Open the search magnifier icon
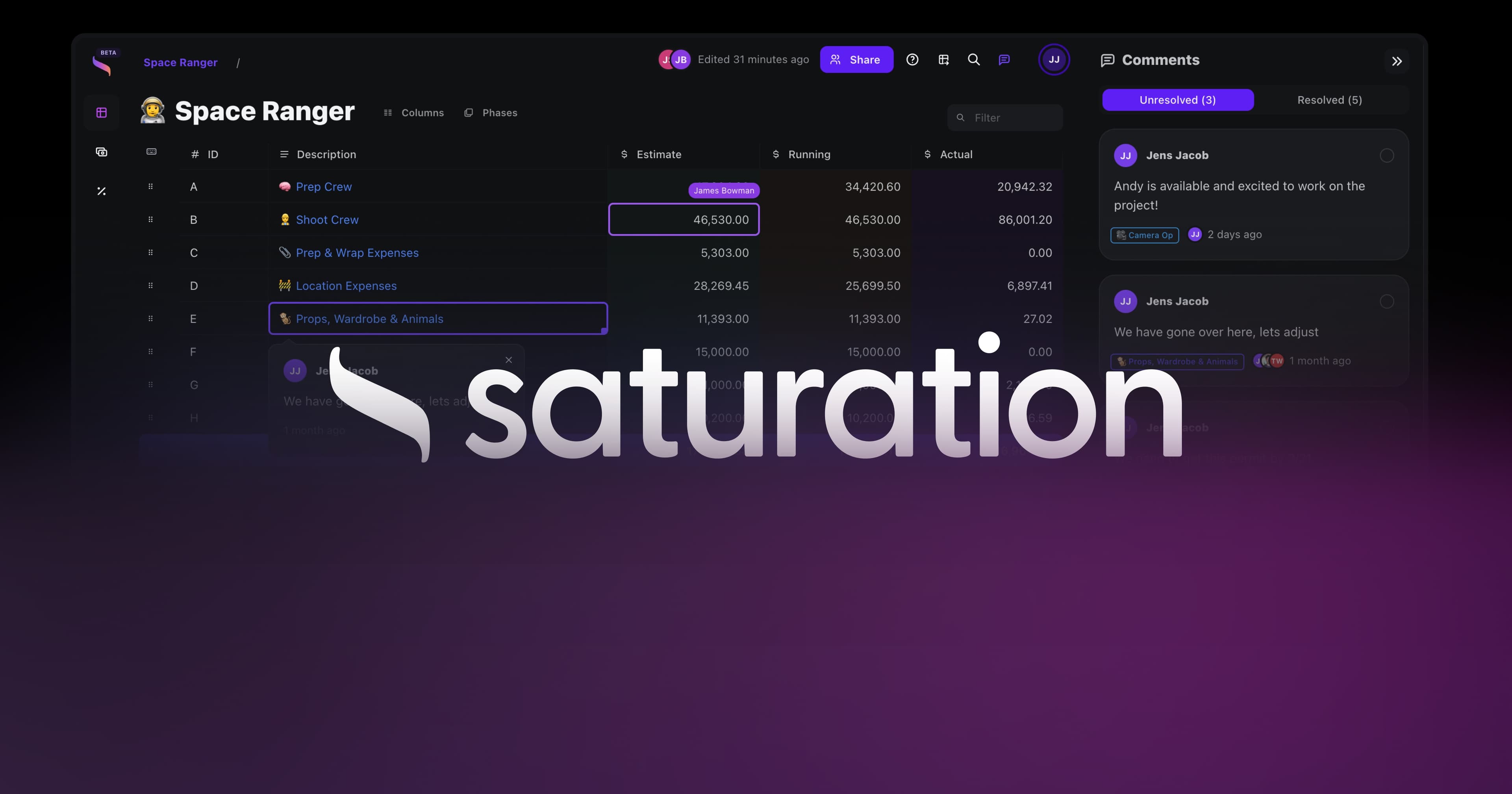This screenshot has width=1512, height=794. (973, 59)
